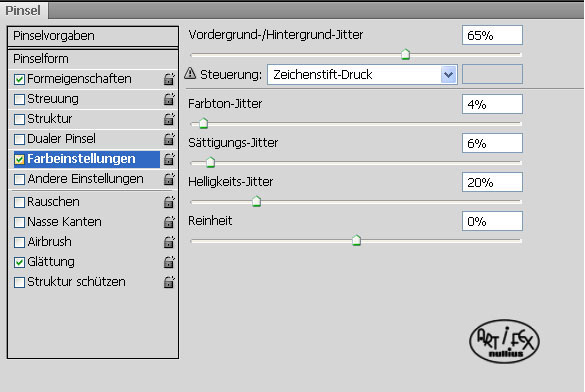
Task: Click the warning triangle beside Steuerung
Action: [x=190, y=73]
